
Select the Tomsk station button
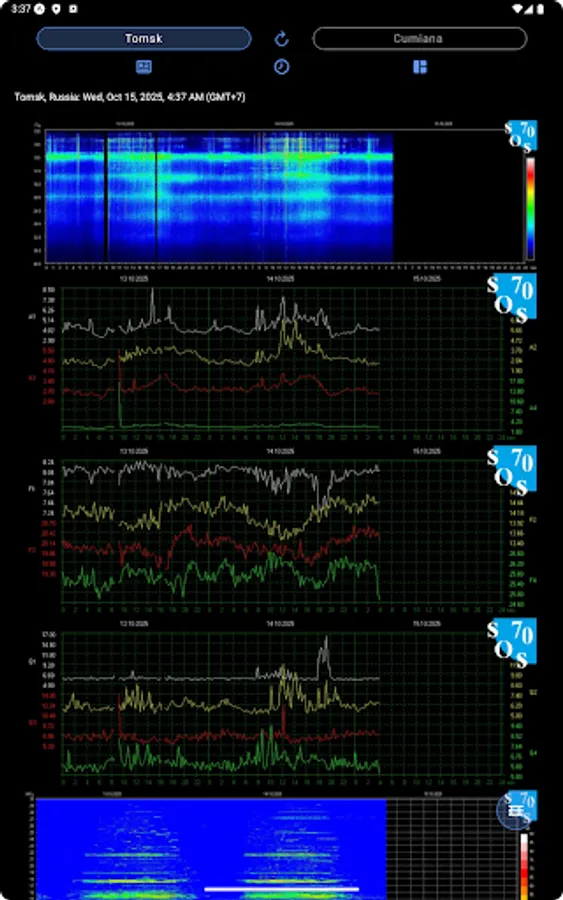click(143, 38)
